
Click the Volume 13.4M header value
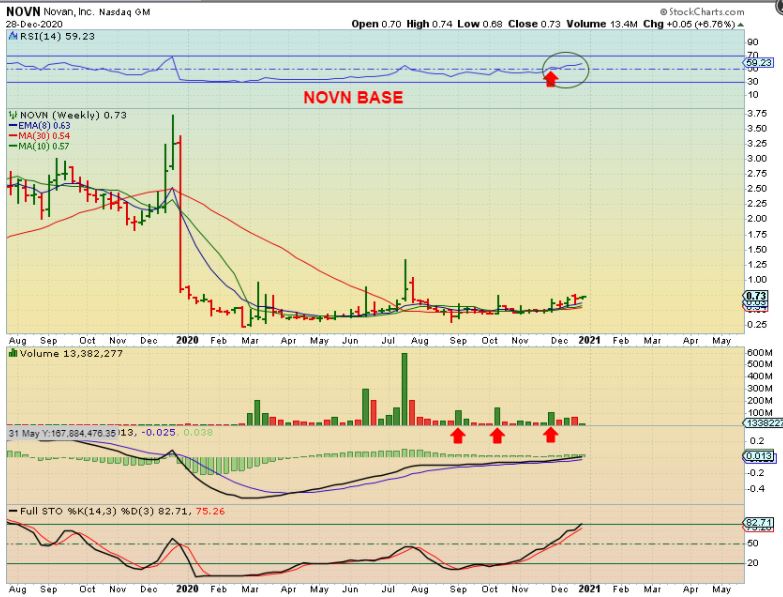tap(601, 24)
